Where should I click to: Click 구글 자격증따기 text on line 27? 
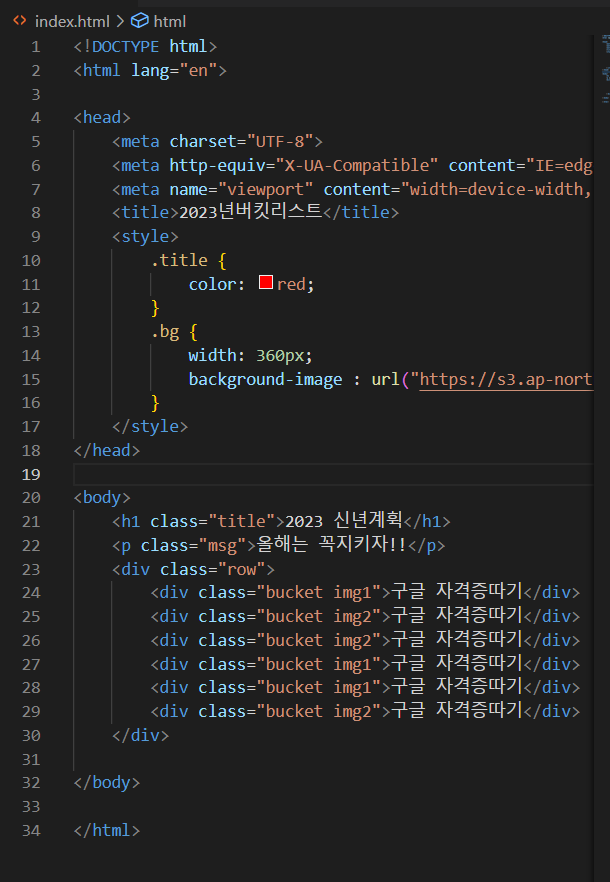tap(457, 663)
